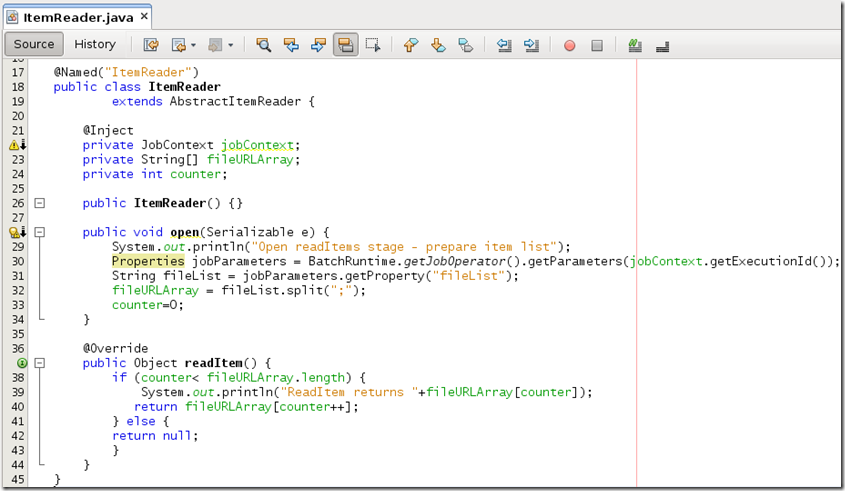Toggle rectangular selection mode

click(x=373, y=45)
